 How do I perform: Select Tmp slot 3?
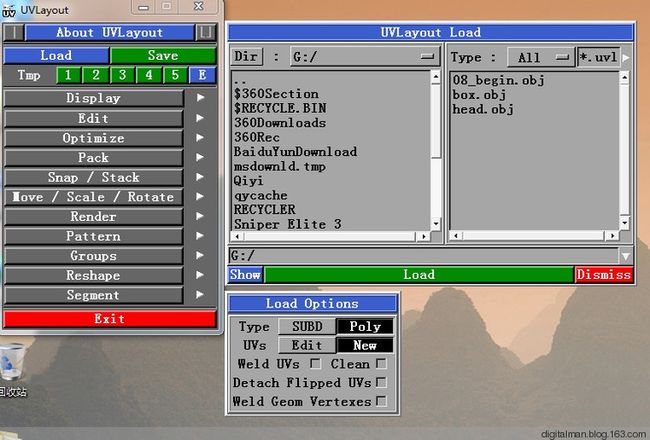click(x=122, y=75)
